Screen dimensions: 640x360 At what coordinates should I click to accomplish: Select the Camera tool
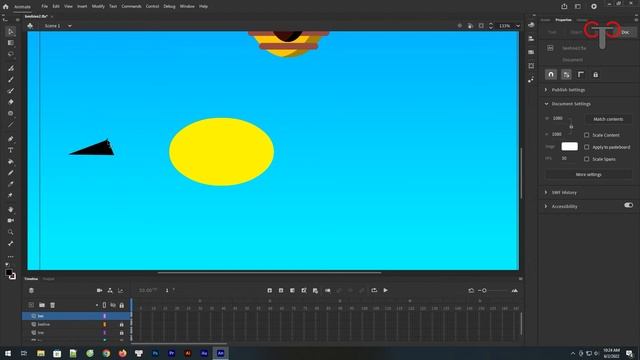[11, 220]
